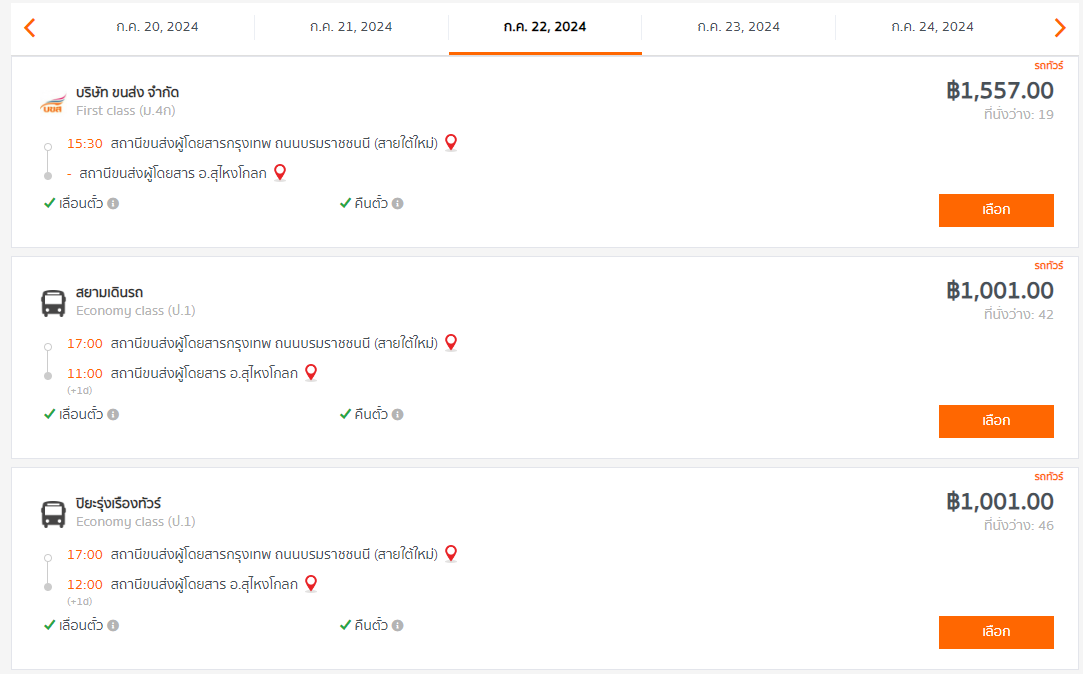Choose the ฿1,557.00 First class trip
The image size is (1083, 674).
click(x=996, y=210)
